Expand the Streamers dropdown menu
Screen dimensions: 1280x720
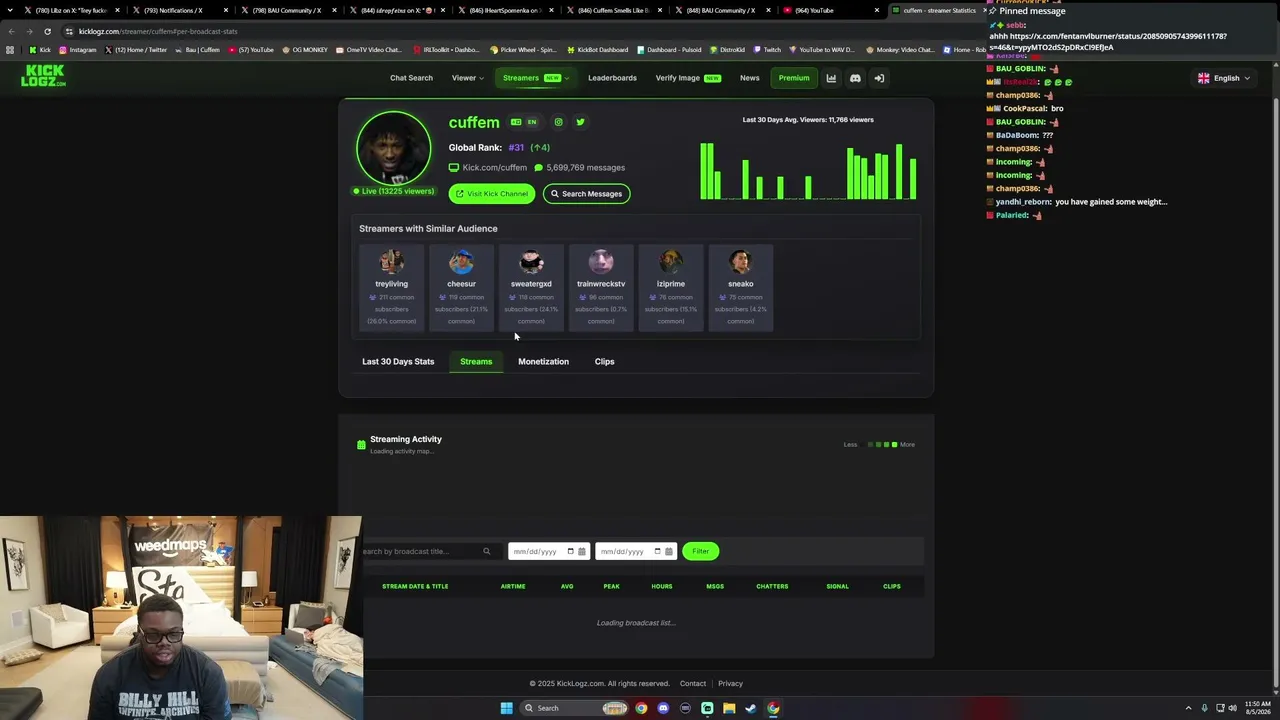click(535, 78)
